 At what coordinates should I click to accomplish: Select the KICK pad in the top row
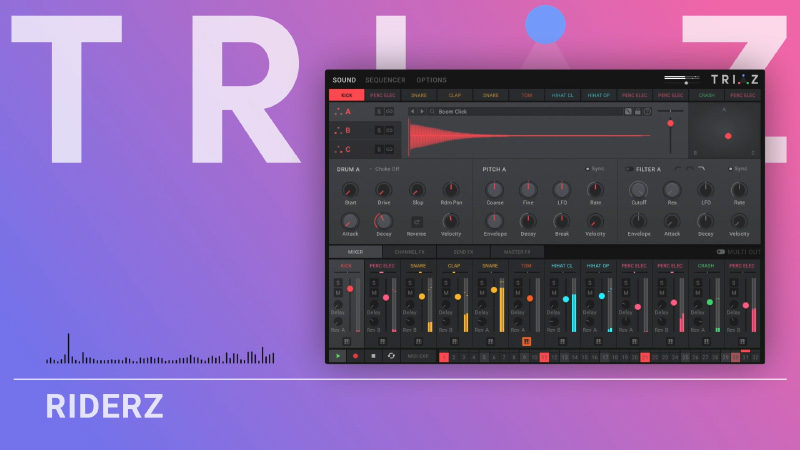click(x=346, y=95)
